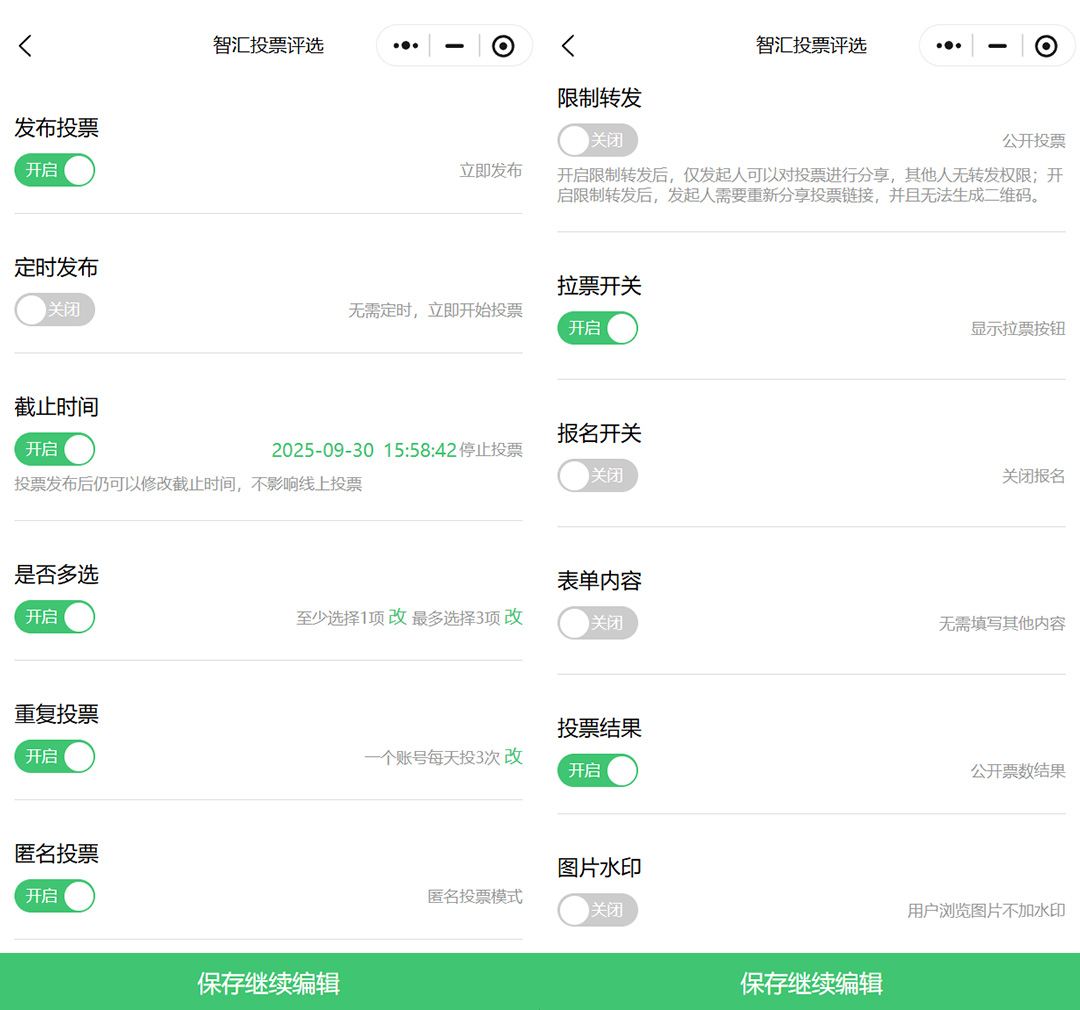Screen dimensions: 1080x1010
Task: Disable the 匿名投票 anonymous voting toggle
Action: click(55, 896)
